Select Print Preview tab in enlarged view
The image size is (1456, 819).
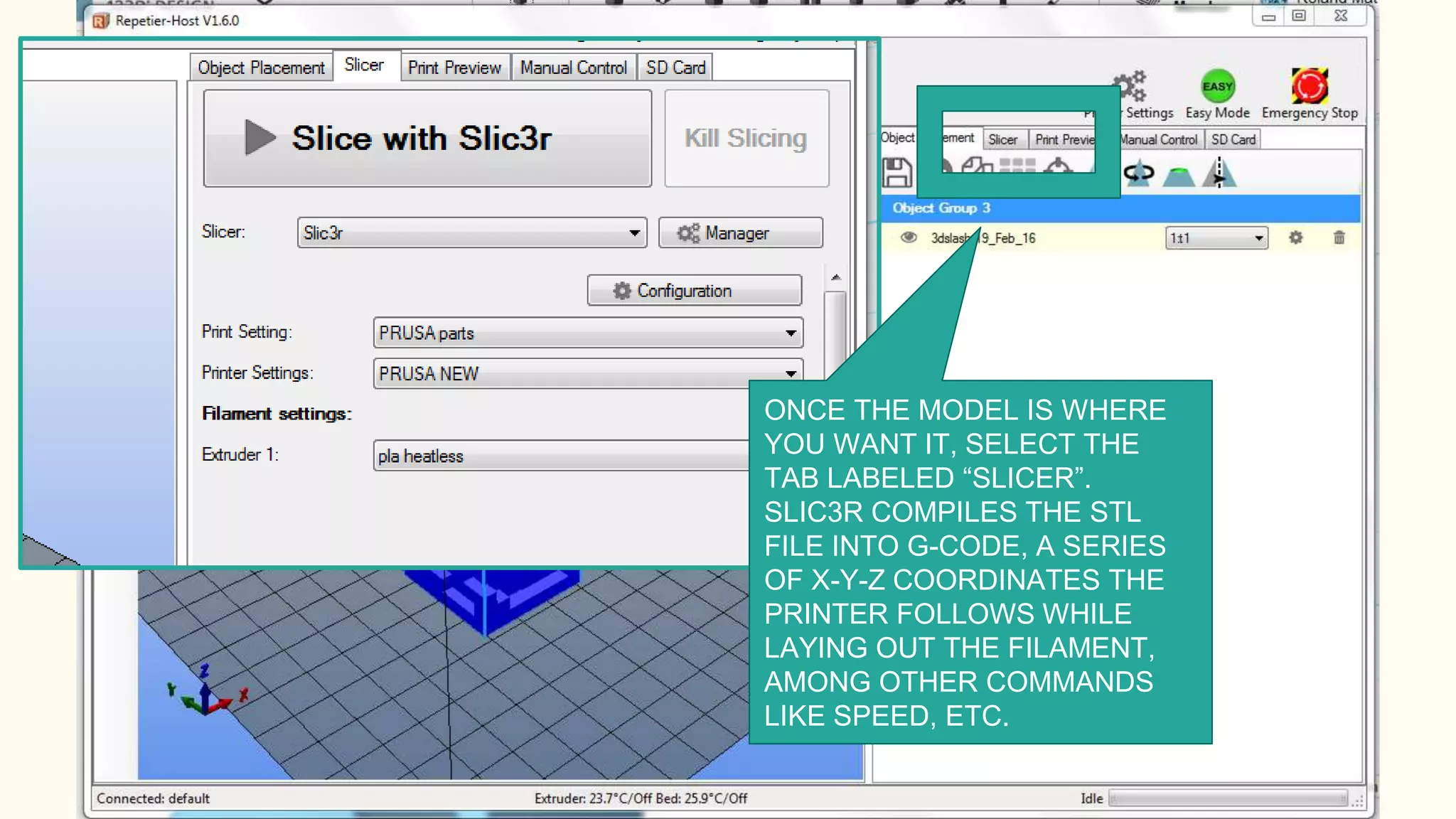455,68
